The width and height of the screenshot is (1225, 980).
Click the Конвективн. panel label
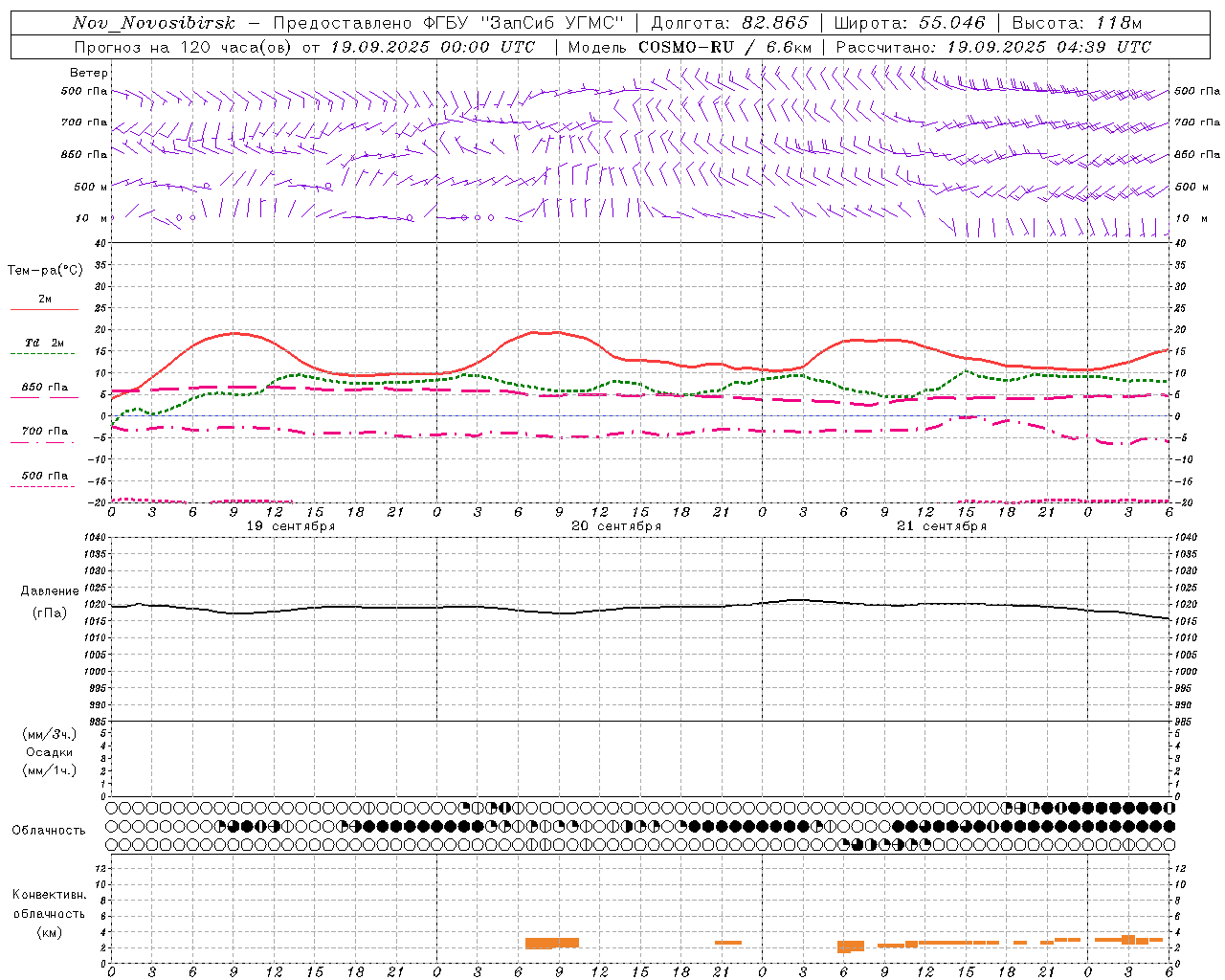49,895
